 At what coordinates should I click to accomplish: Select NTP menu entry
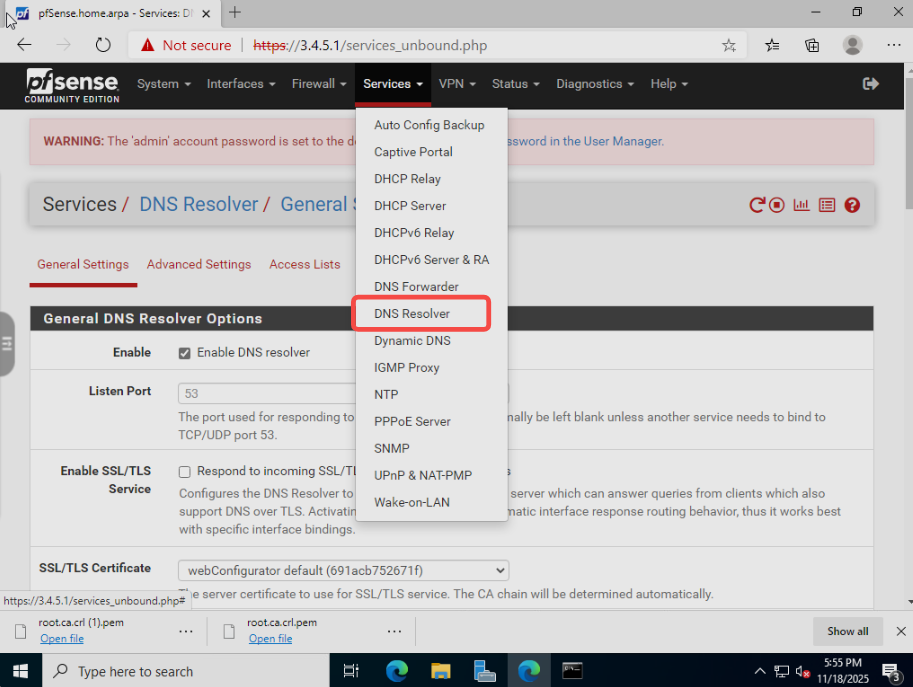point(431,395)
